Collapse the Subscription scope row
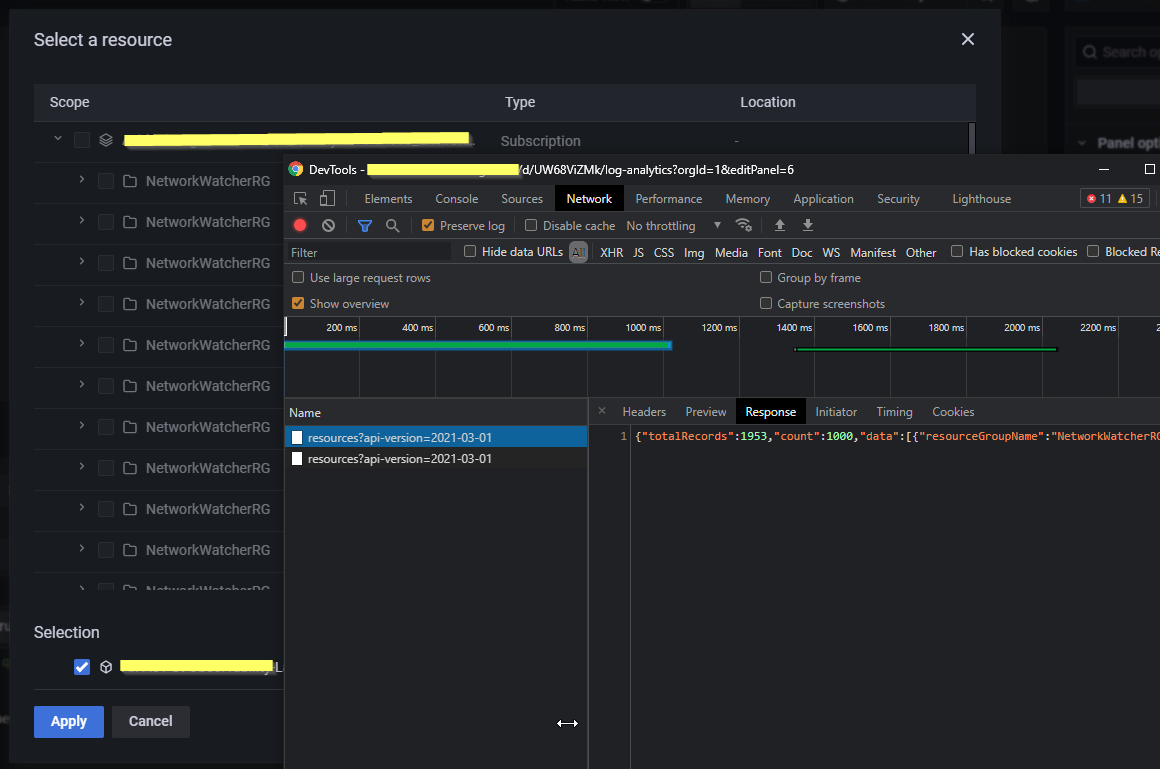This screenshot has height=769, width=1160. tap(57, 140)
